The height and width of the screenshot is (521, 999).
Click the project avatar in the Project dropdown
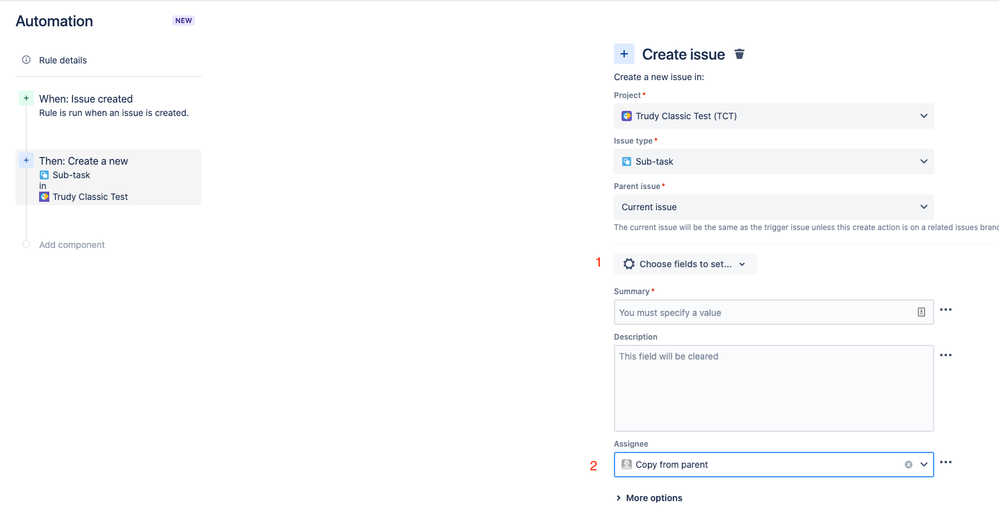(626, 116)
